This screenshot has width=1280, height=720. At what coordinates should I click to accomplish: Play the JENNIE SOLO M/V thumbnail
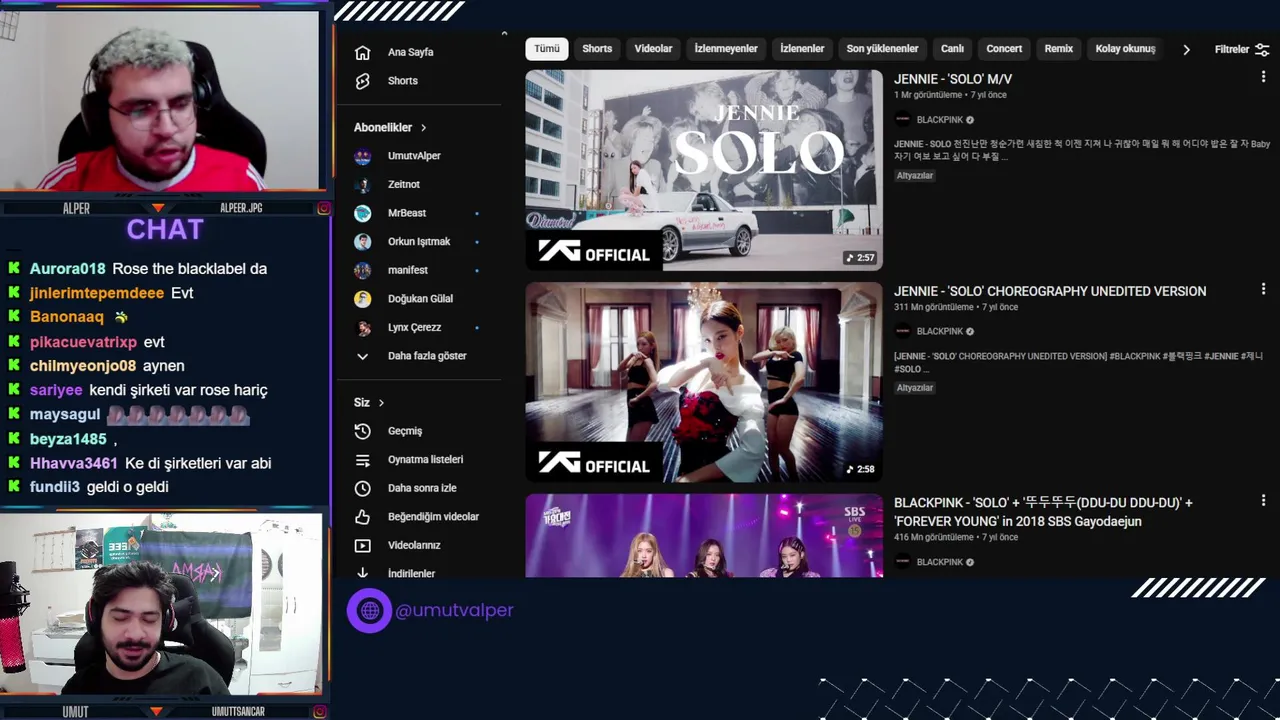704,170
